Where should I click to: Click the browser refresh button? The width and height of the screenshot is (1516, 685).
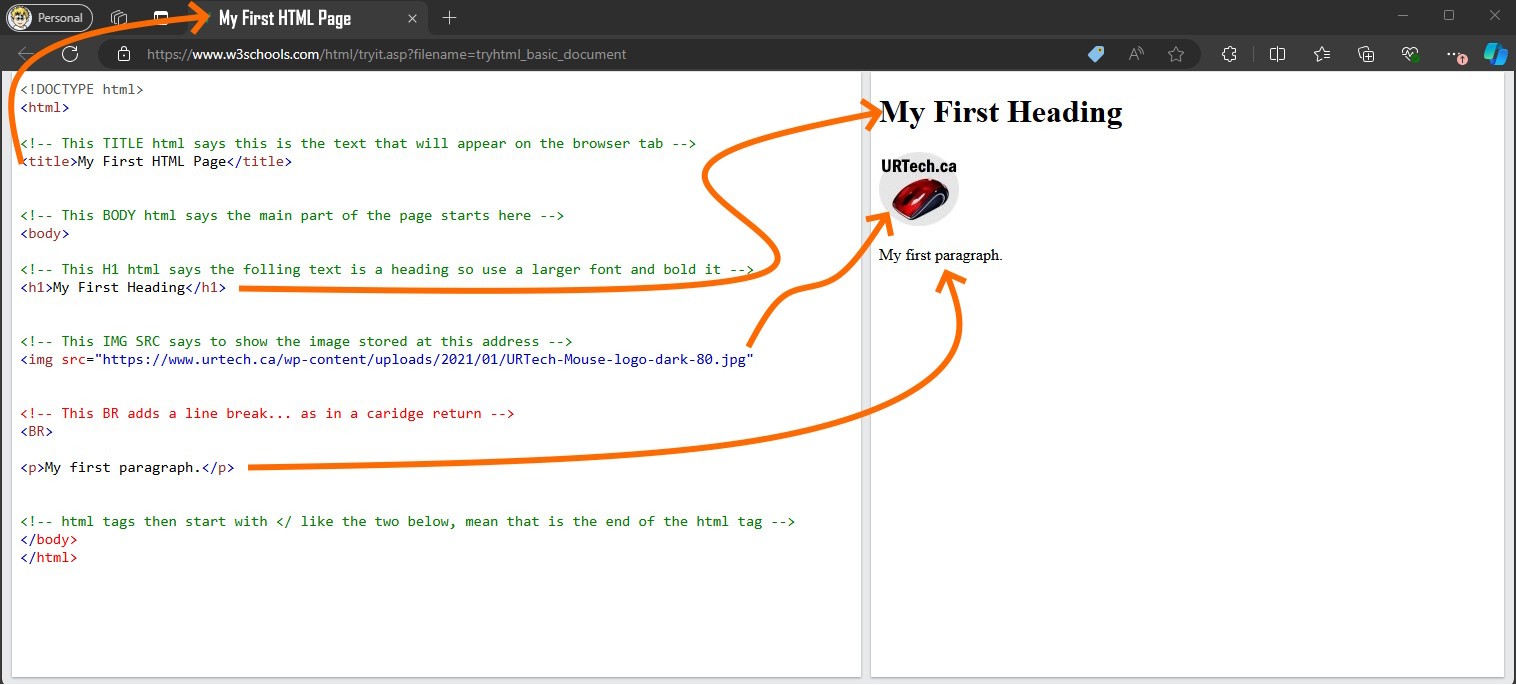[70, 54]
